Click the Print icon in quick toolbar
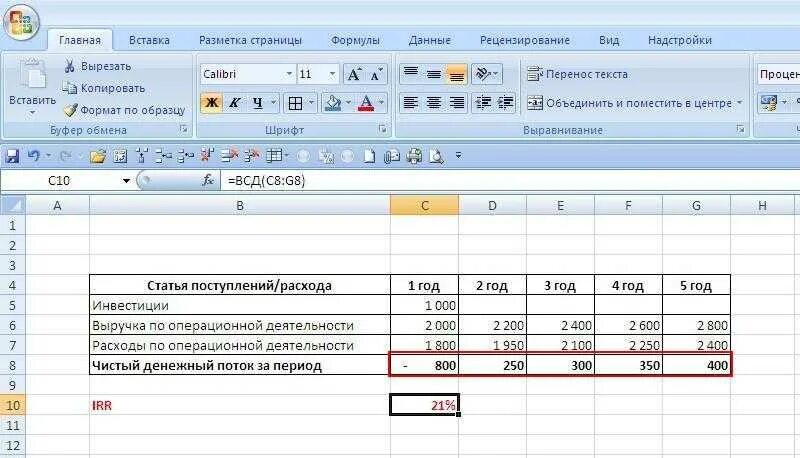800x458 pixels. (x=414, y=156)
